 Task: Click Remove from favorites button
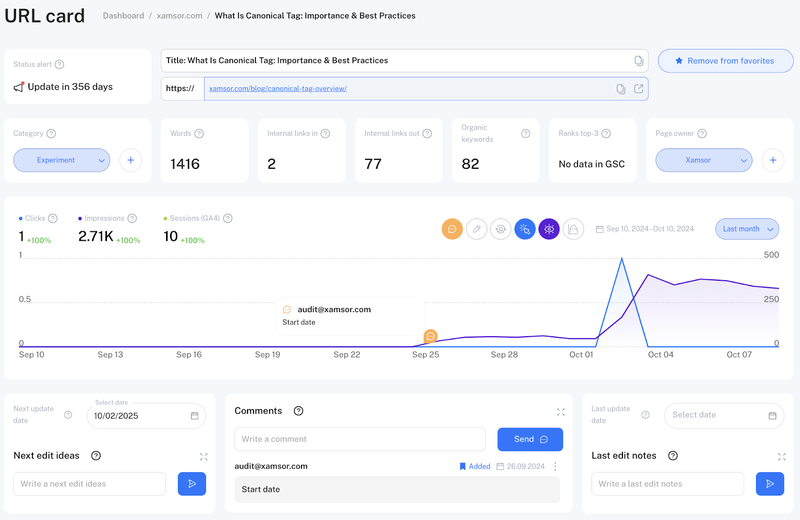(x=726, y=61)
